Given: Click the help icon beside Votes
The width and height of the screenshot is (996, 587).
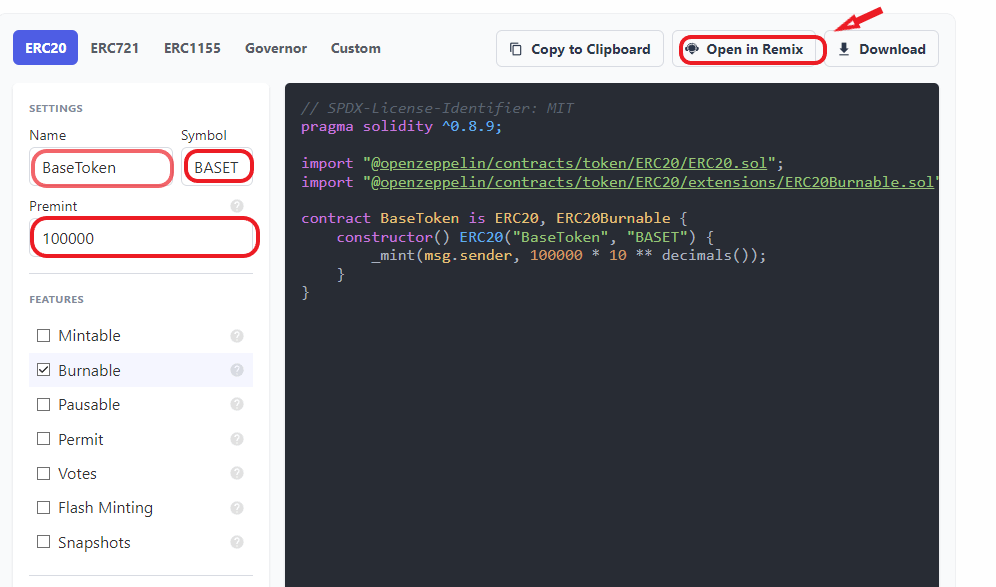Looking at the screenshot, I should coord(237,473).
